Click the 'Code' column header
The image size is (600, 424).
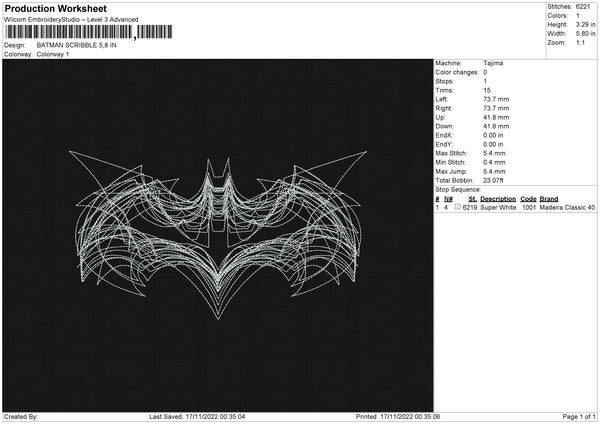coord(528,199)
